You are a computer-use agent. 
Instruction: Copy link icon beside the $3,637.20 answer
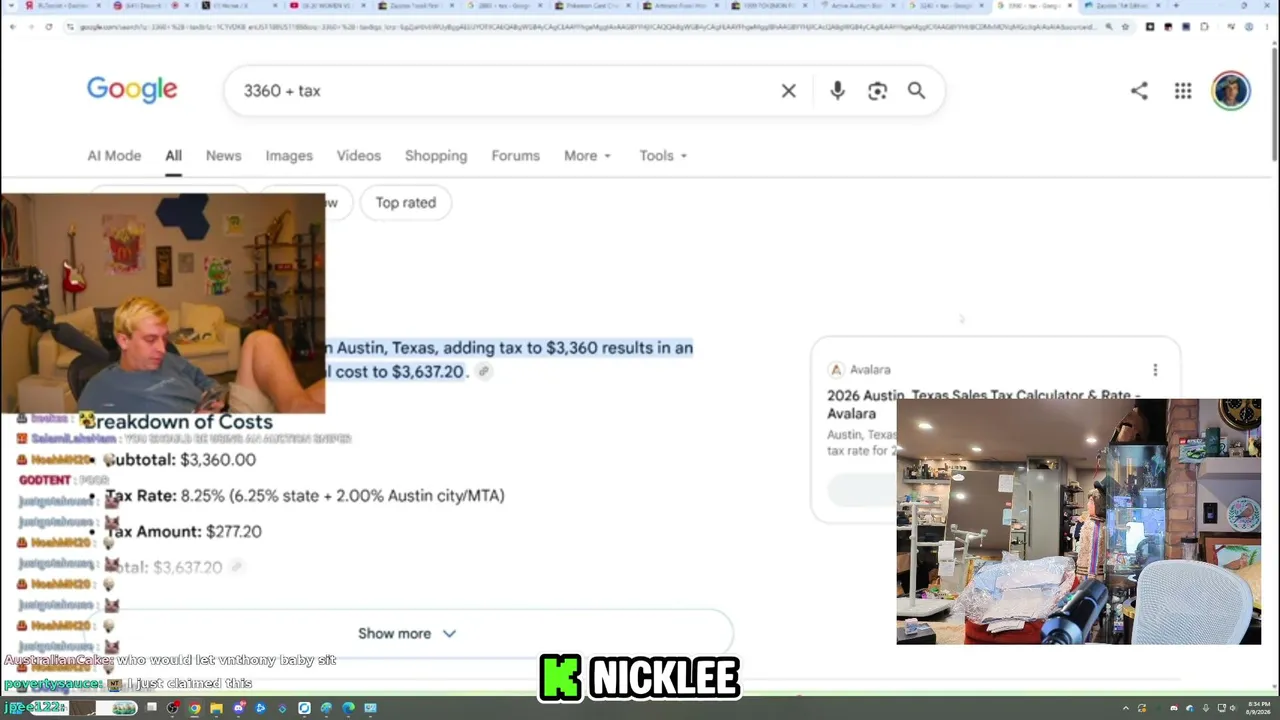(x=484, y=372)
